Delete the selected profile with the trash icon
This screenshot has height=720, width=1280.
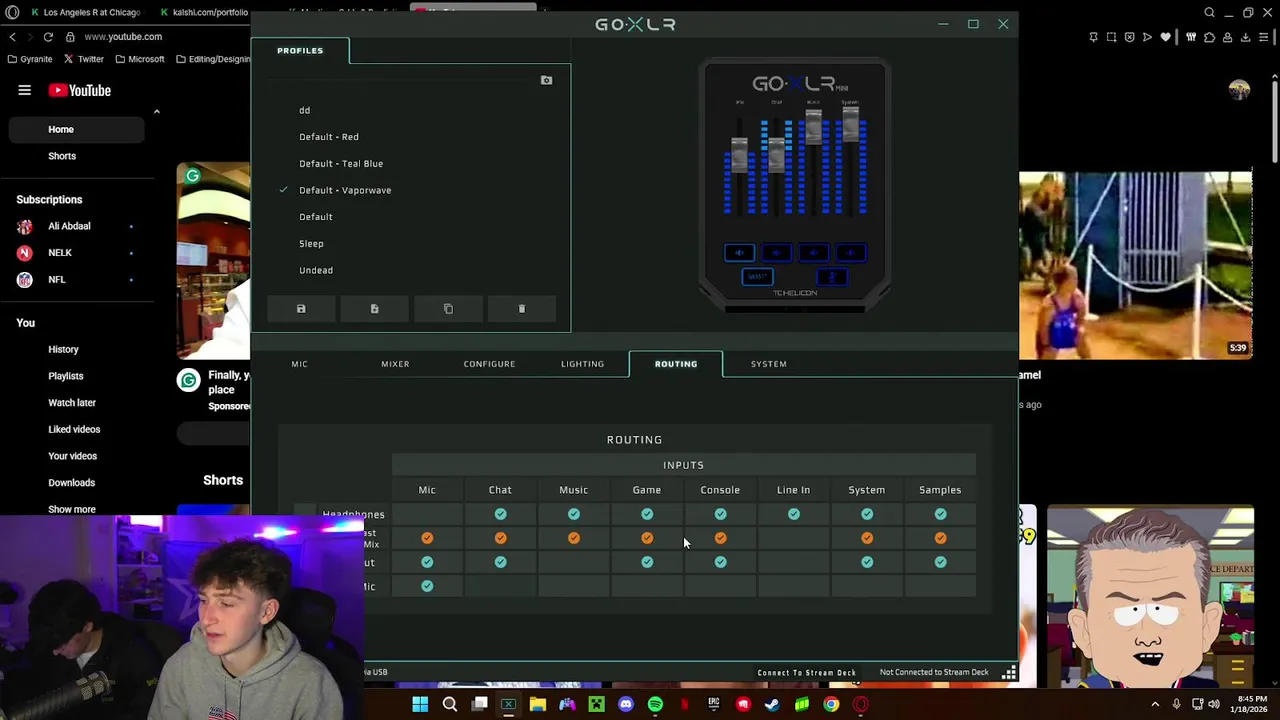[522, 309]
